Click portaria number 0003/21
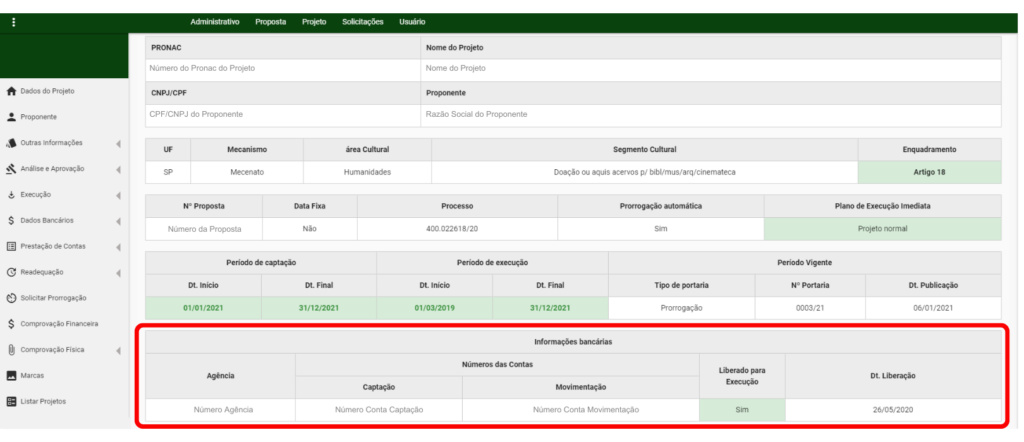Image resolution: width=1024 pixels, height=442 pixels. click(810, 308)
